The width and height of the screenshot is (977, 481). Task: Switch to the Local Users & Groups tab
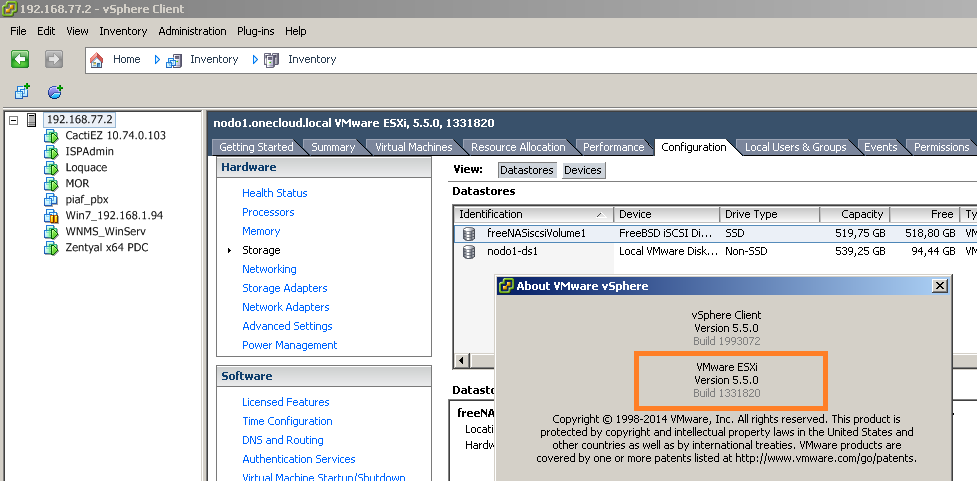(x=796, y=147)
